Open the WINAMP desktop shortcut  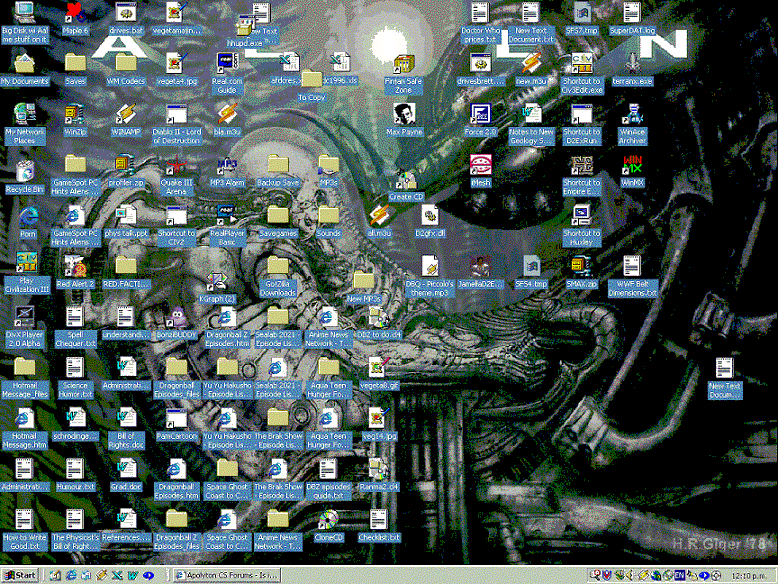click(x=126, y=115)
